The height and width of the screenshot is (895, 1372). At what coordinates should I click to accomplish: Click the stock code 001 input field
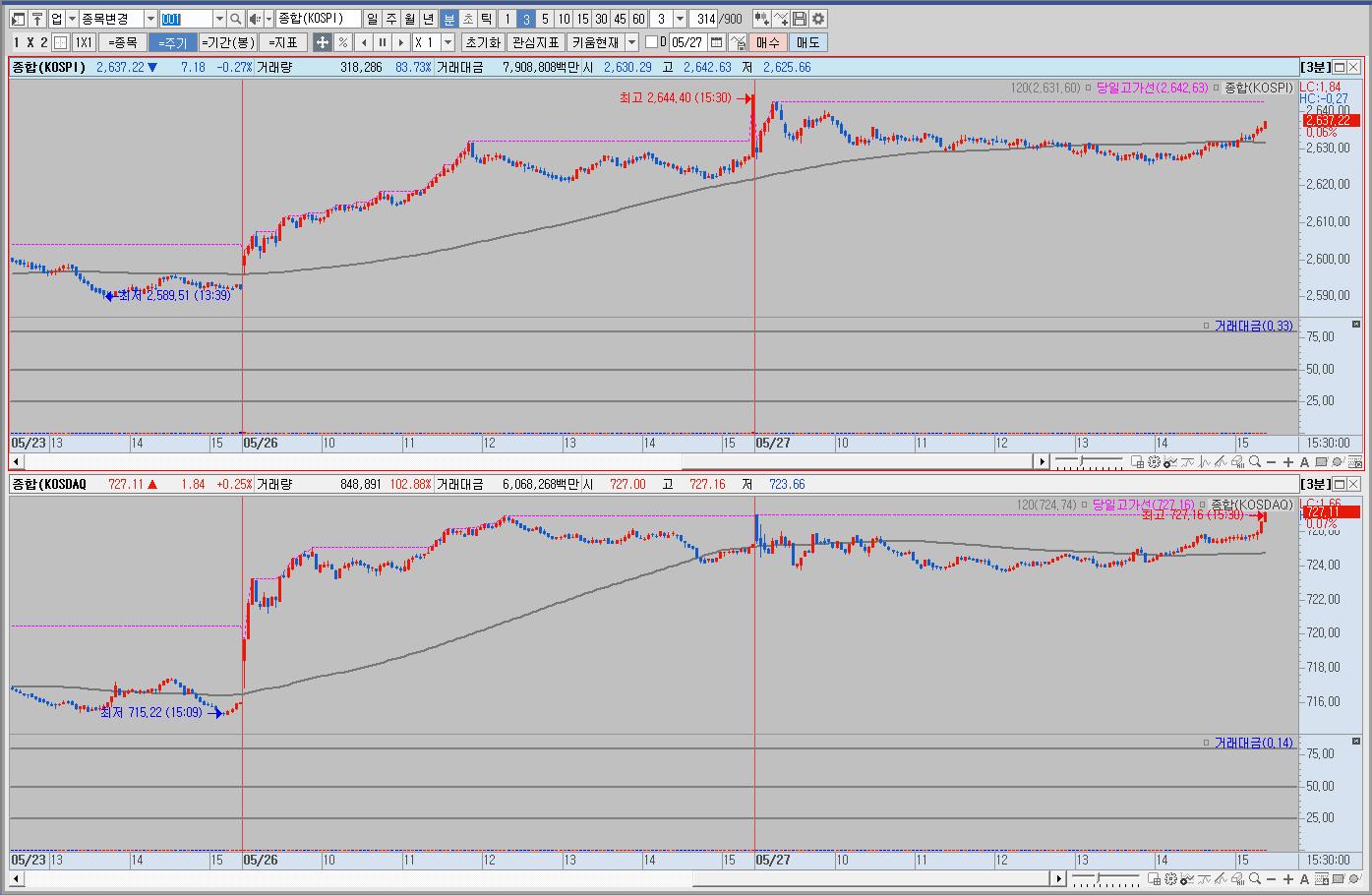click(x=186, y=19)
